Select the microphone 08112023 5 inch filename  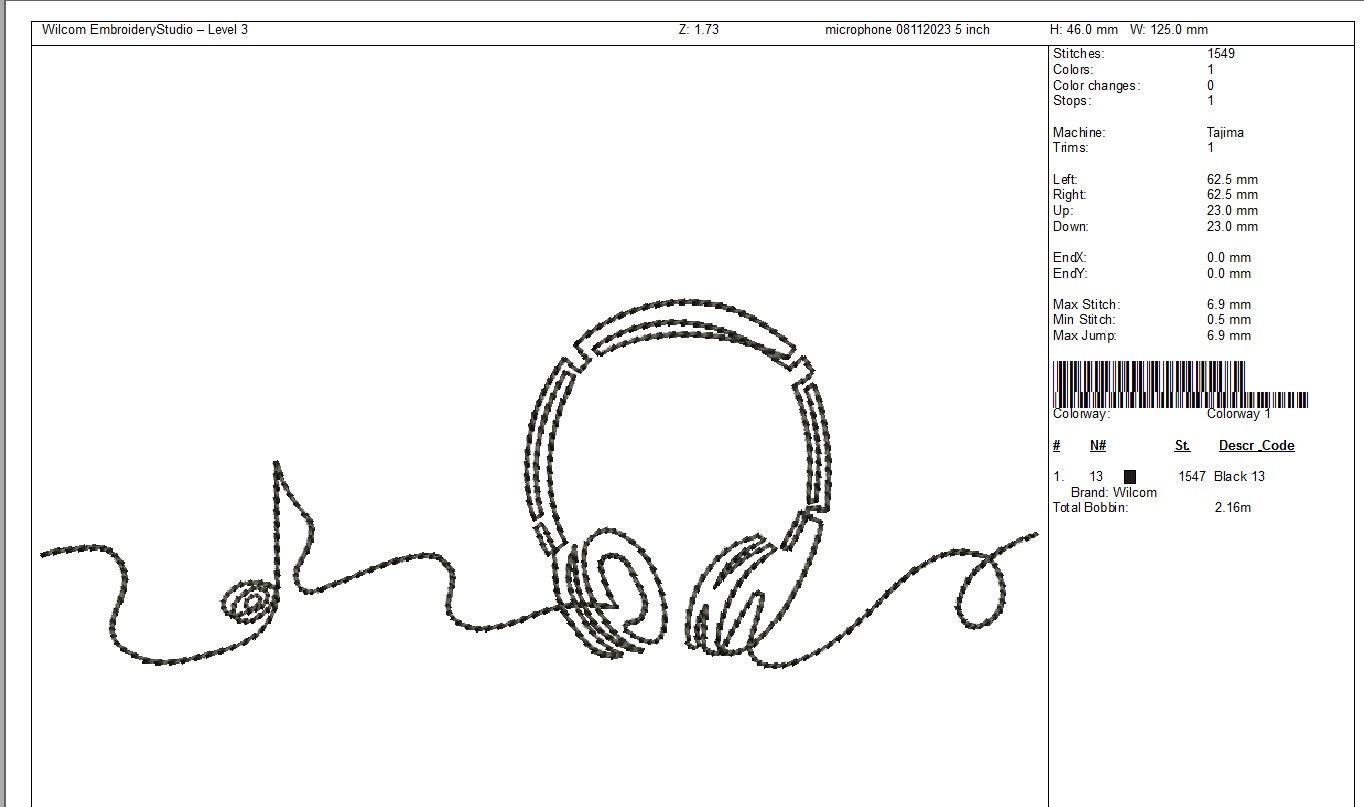pos(905,29)
